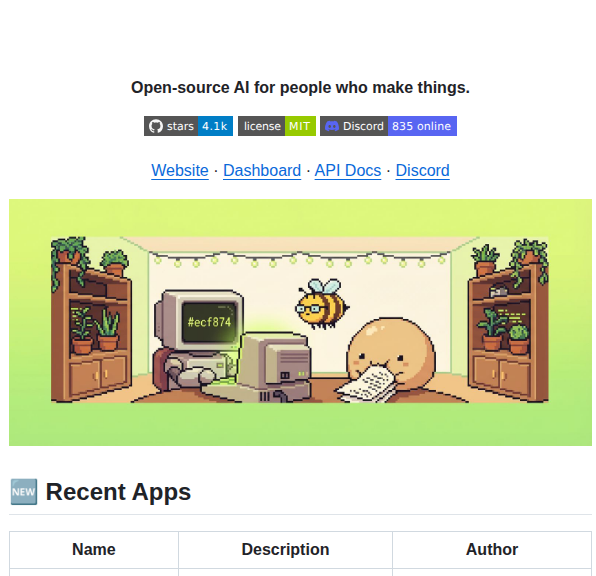Click the GitHub octocat logo in stars badge
The image size is (596, 576).
(155, 126)
